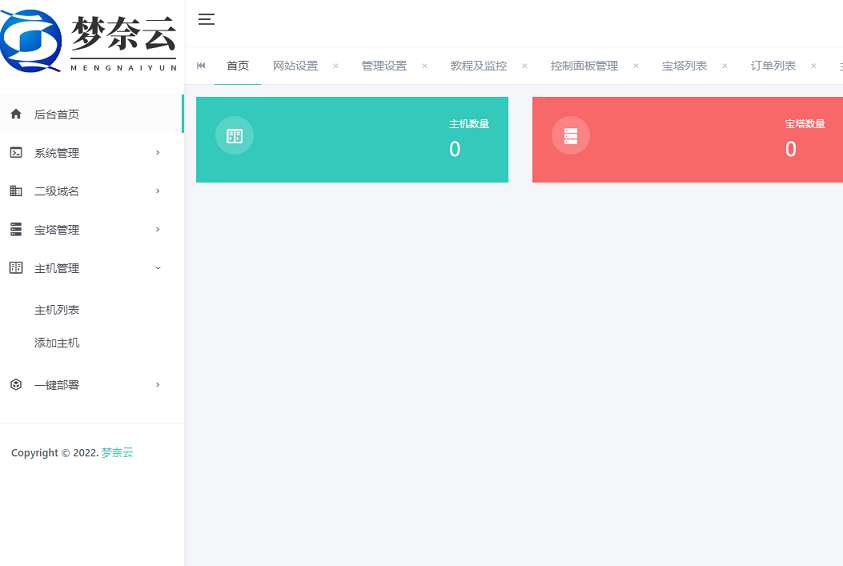Click the tab bar scroll-to-first arrow icon
The image size is (843, 566).
pyautogui.click(x=201, y=66)
